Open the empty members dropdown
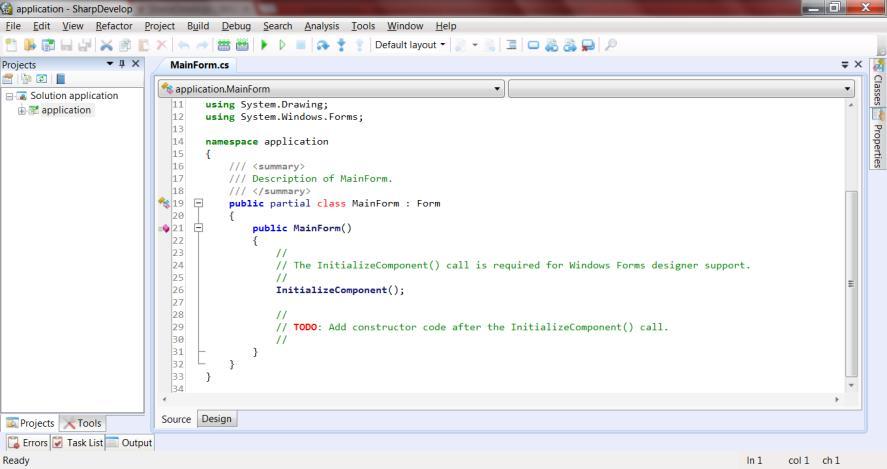The height and width of the screenshot is (469, 887). point(681,88)
